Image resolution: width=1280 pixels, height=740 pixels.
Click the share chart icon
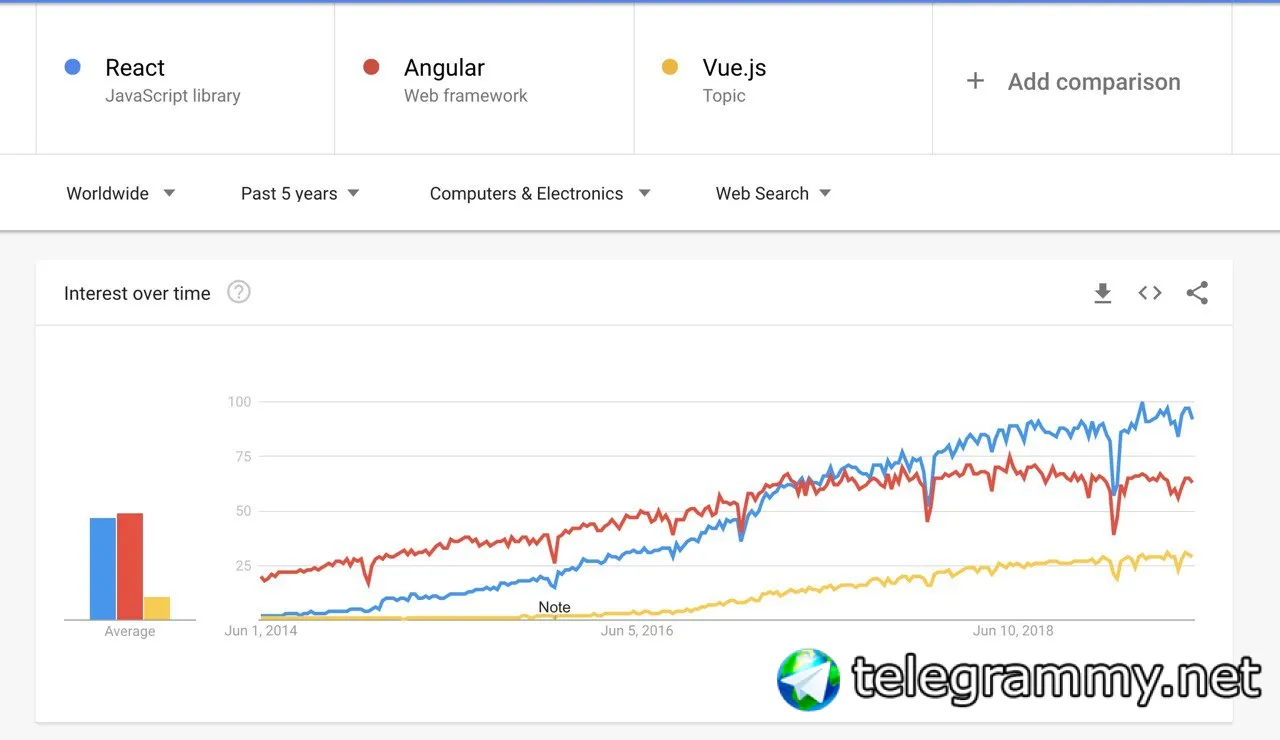[1197, 293]
